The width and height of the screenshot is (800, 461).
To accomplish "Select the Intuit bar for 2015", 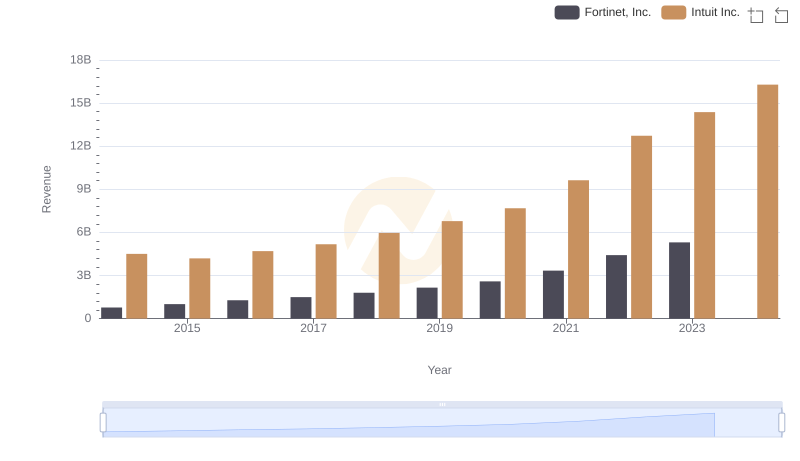I will (199, 288).
